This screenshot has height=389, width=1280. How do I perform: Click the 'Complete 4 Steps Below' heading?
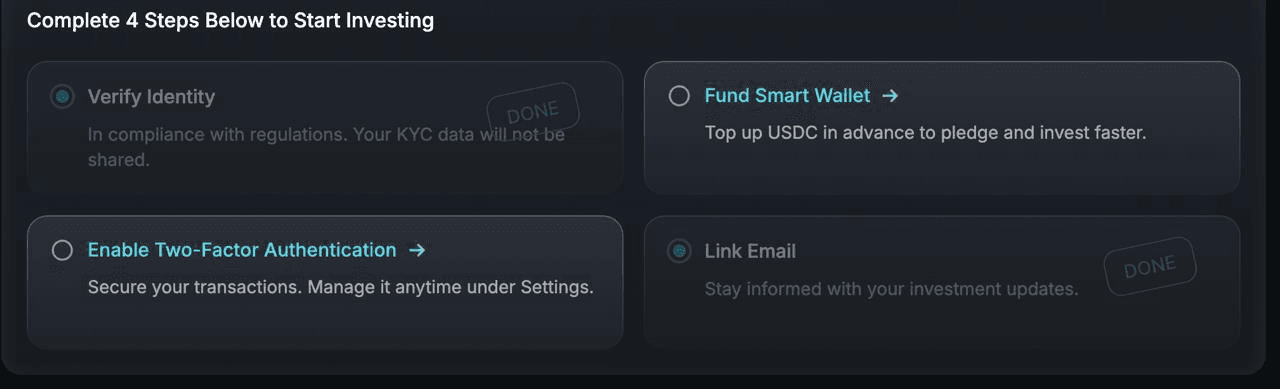coord(230,21)
